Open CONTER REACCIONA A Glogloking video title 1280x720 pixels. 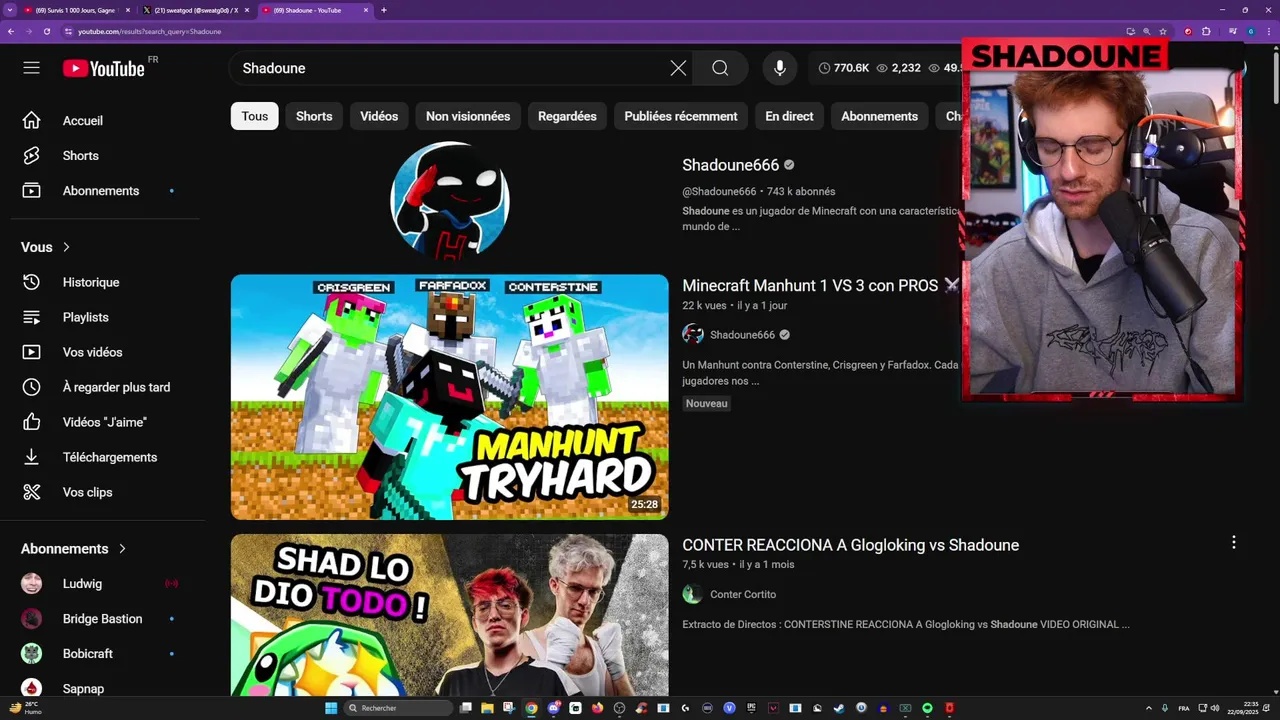coord(850,545)
